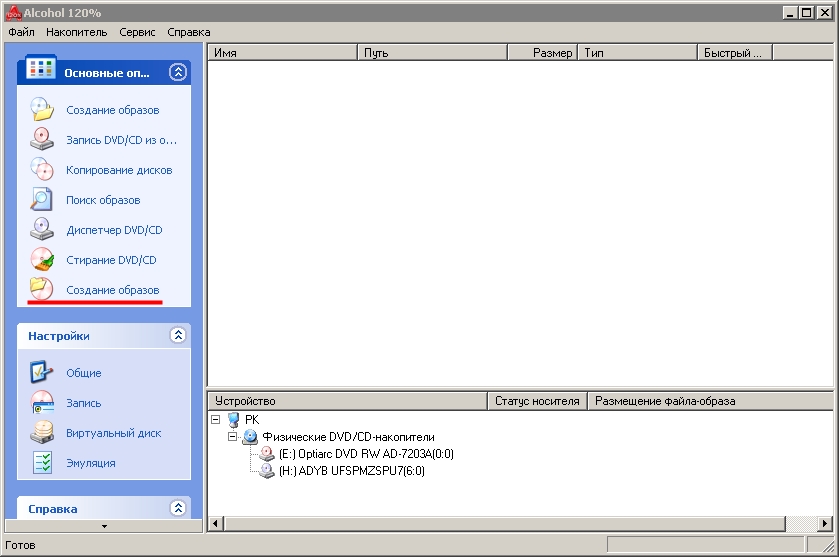Open the Общие settings link
This screenshot has width=839, height=557.
click(x=83, y=373)
